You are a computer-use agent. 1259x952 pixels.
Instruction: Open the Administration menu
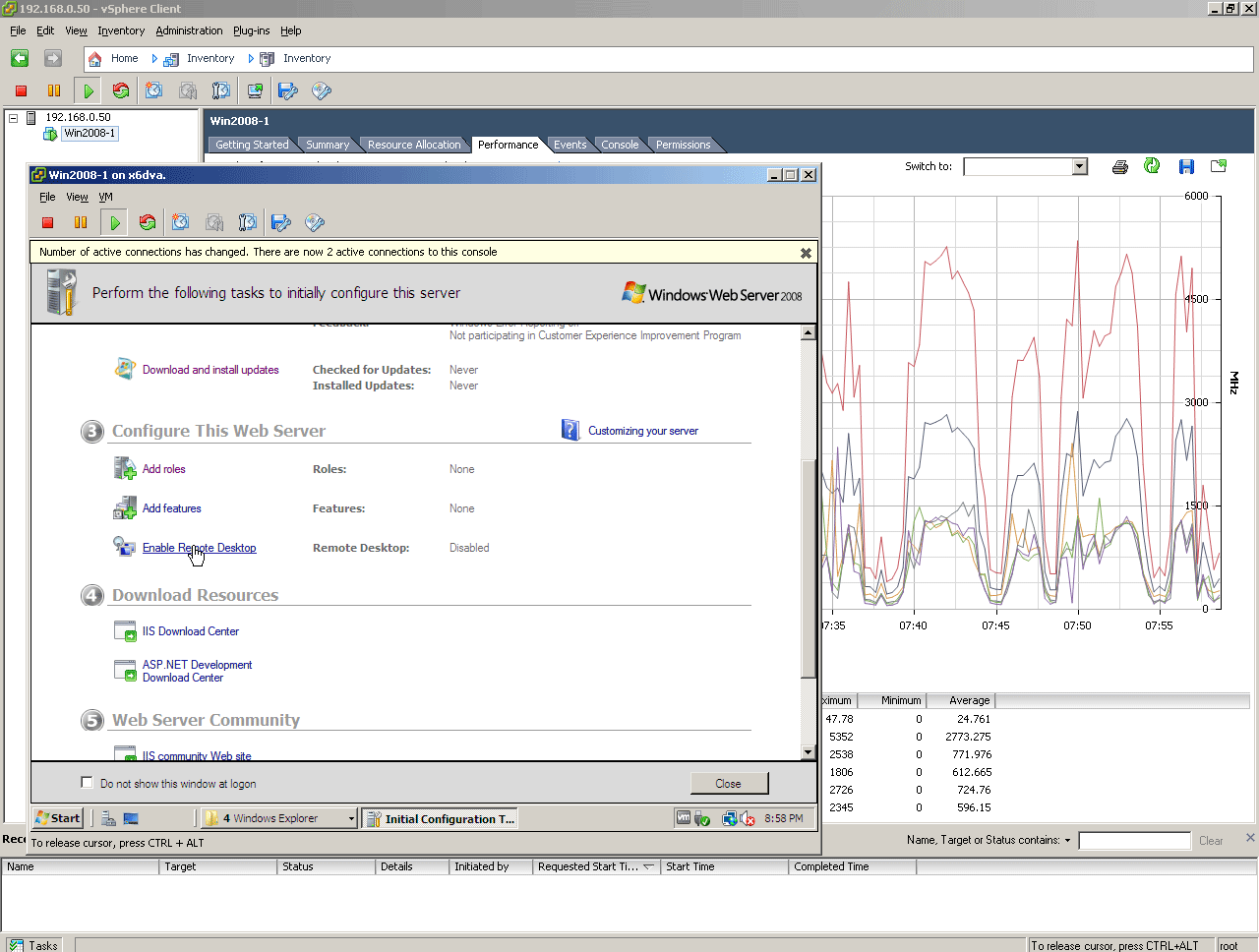tap(189, 30)
